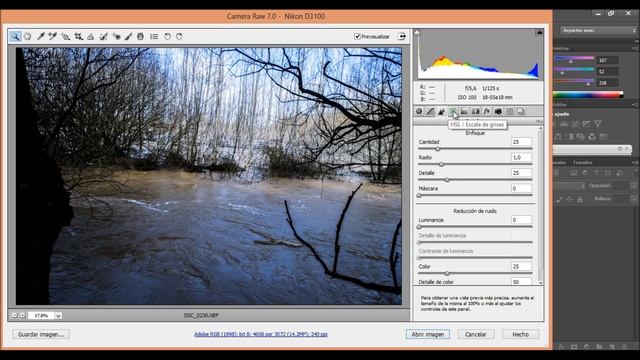Select the Crop tool
Screen dimensions: 640x360
tap(78, 36)
